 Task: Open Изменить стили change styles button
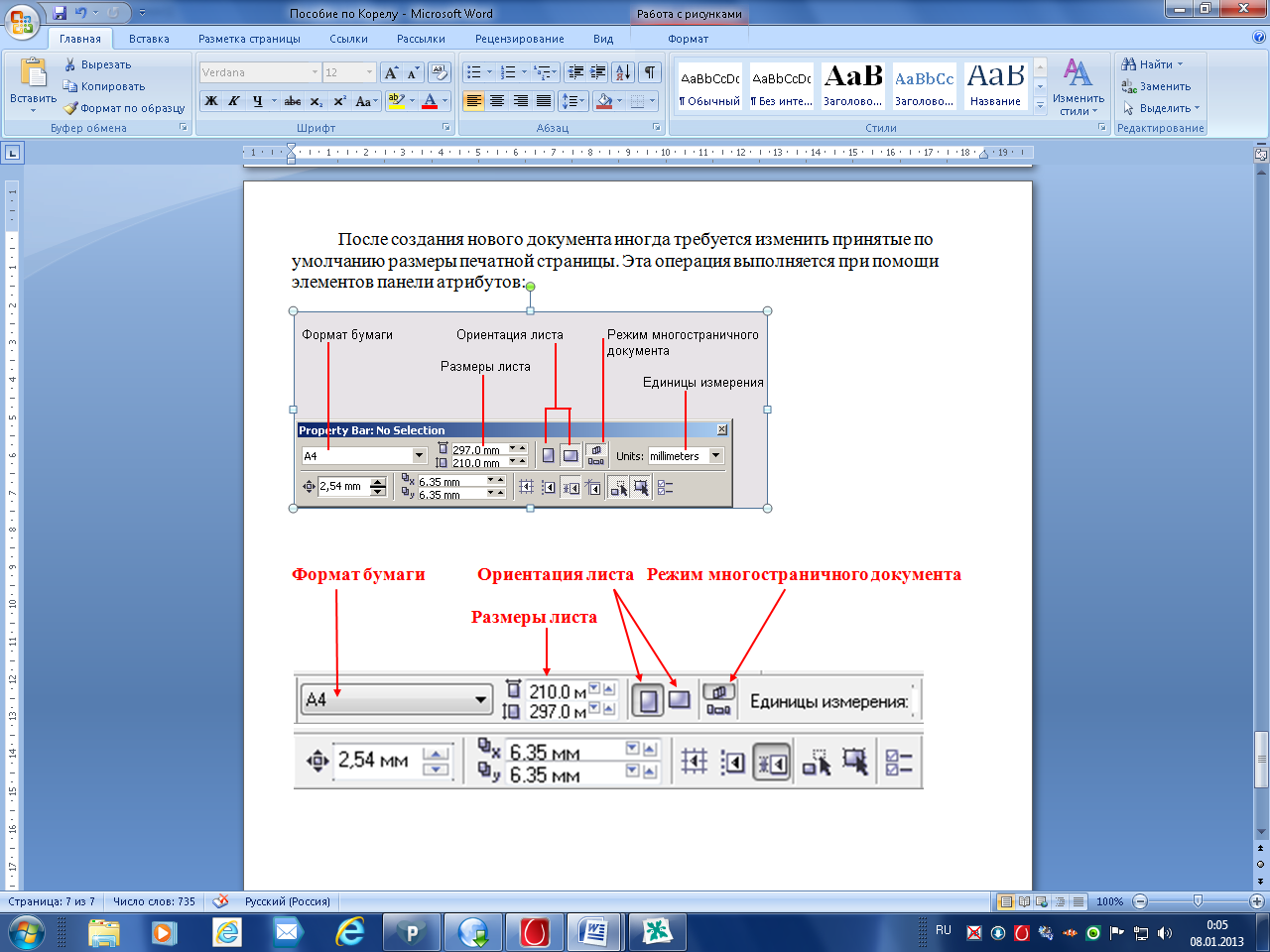pos(1079,87)
